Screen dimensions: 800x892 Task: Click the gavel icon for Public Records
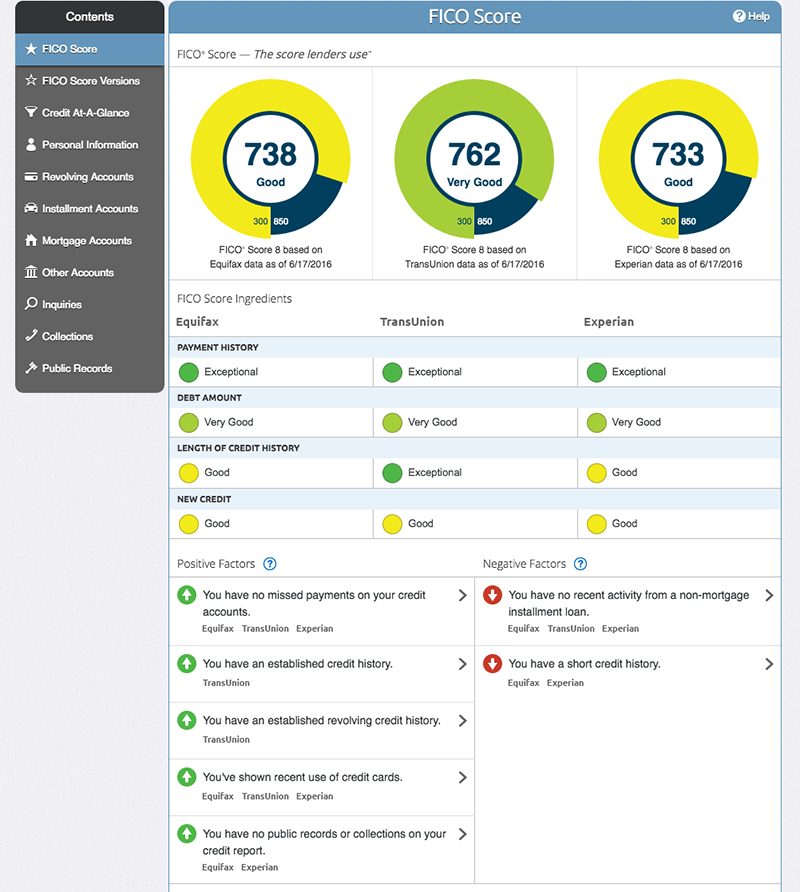click(x=32, y=369)
